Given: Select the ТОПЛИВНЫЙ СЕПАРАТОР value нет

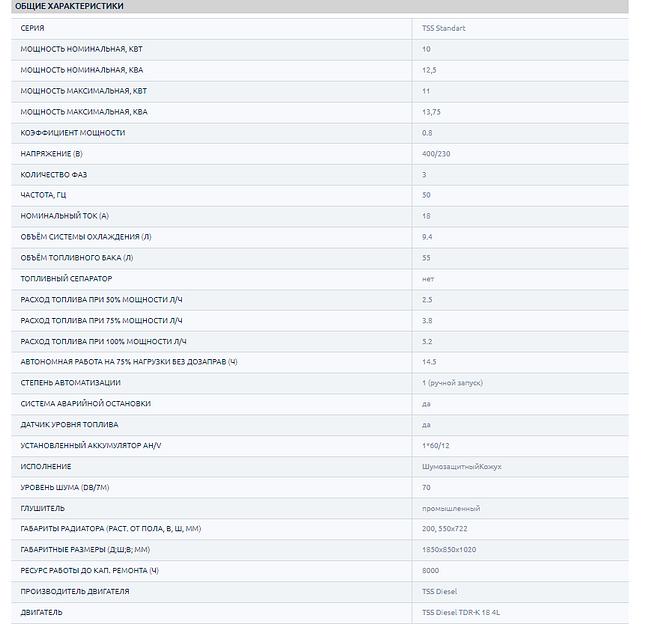Looking at the screenshot, I should (428, 278).
